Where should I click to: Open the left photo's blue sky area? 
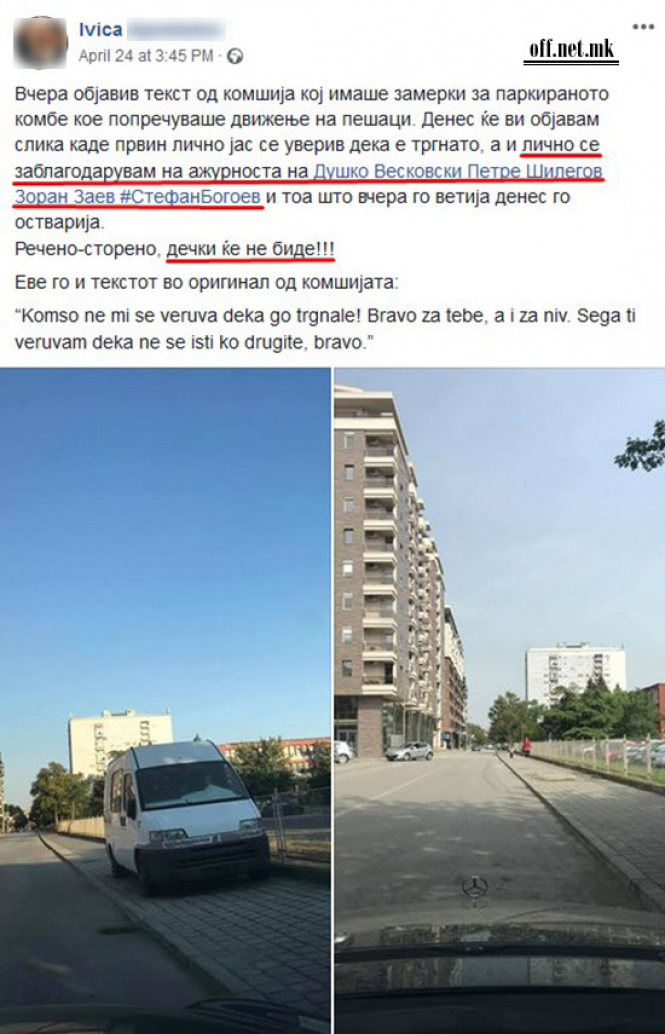click(165, 528)
